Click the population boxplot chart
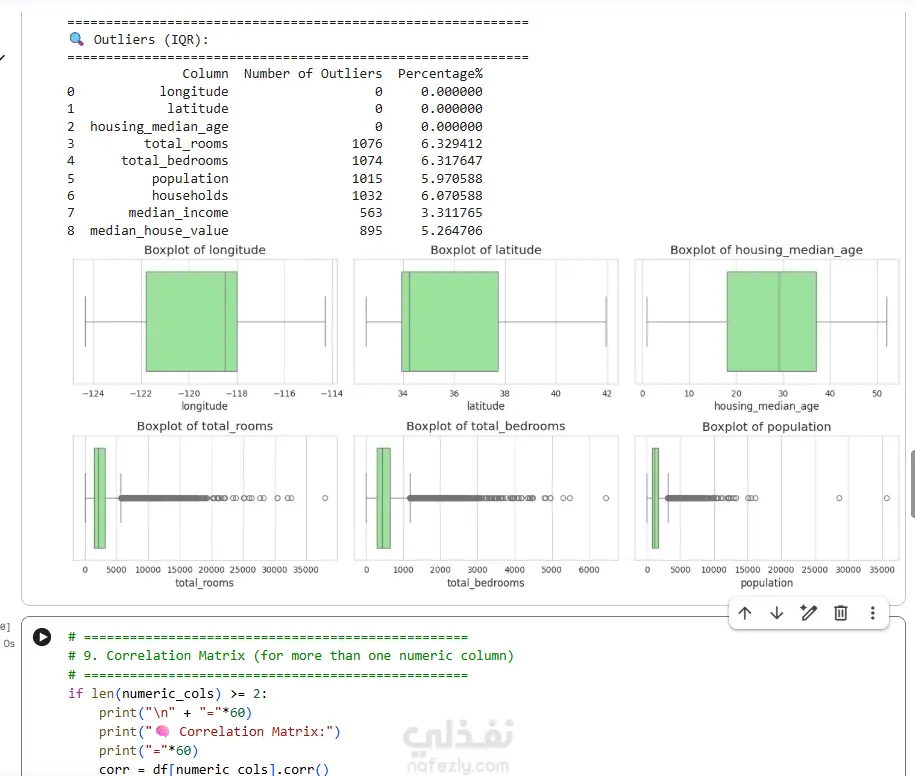This screenshot has width=915, height=776. tap(767, 498)
